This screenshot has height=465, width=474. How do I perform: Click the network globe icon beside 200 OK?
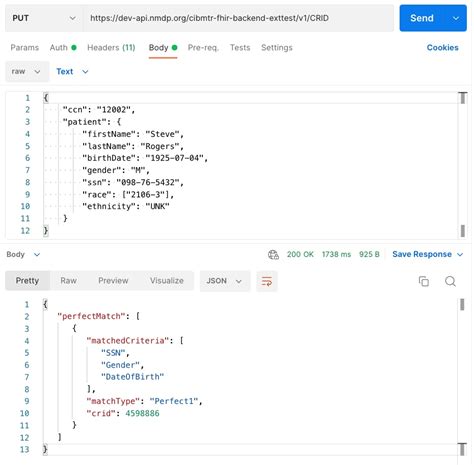273,255
